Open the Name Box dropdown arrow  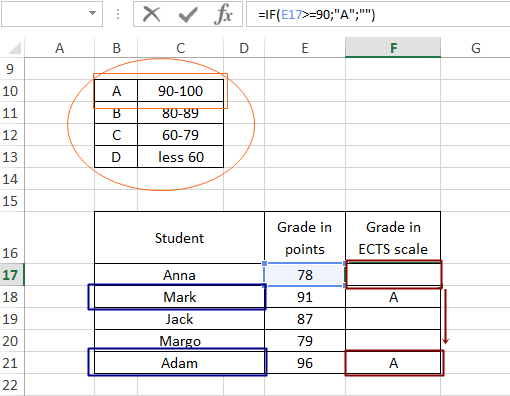[x=92, y=13]
